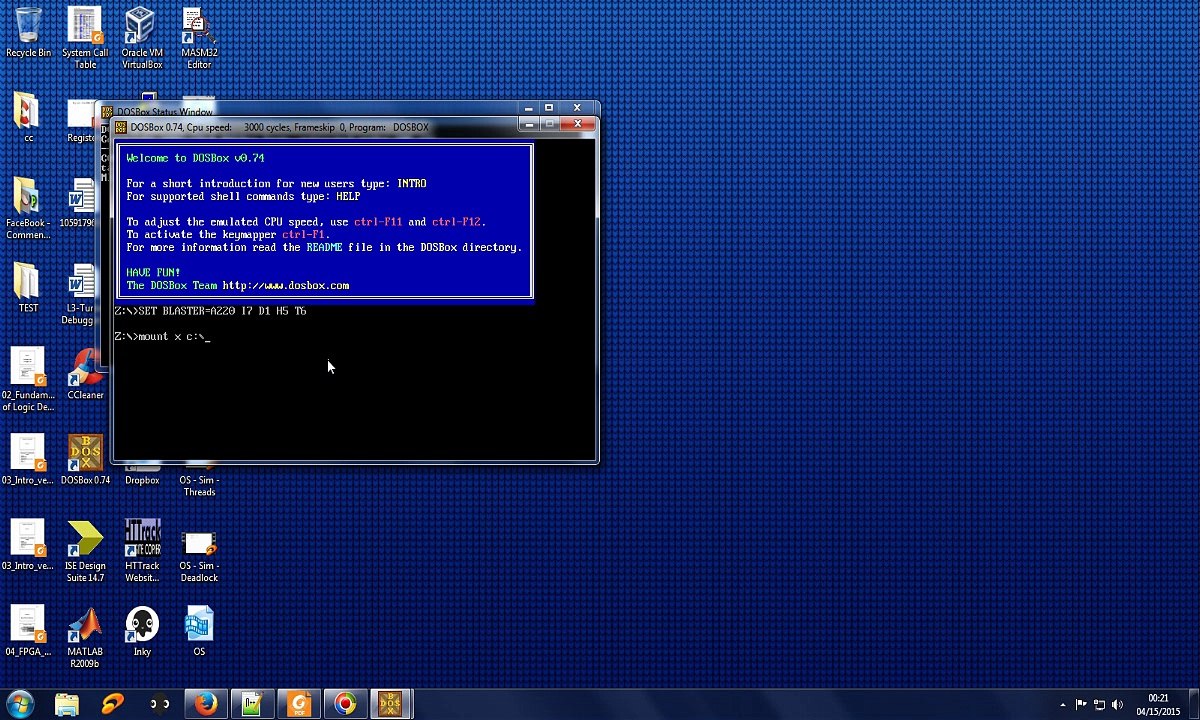This screenshot has height=720, width=1200.
Task: Maximize the DOSBox 0.74 window
Action: click(x=549, y=124)
